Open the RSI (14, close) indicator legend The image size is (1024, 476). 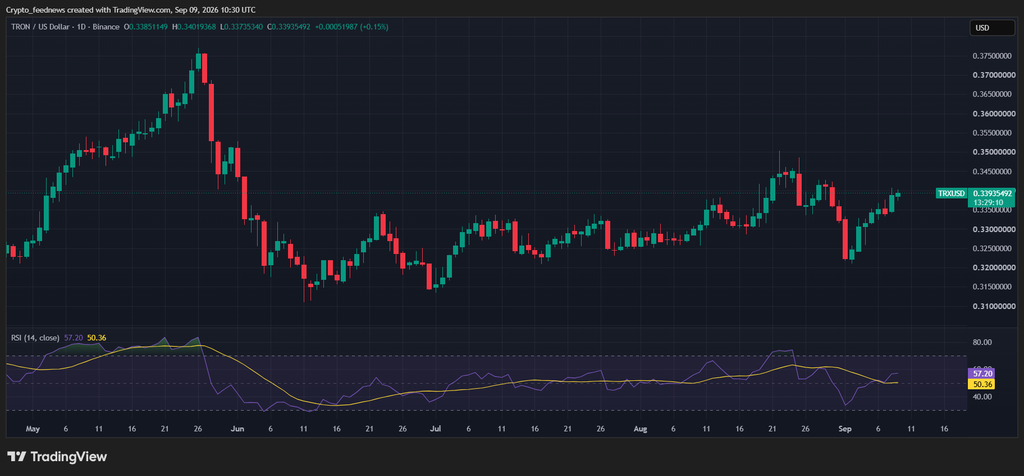[35, 338]
